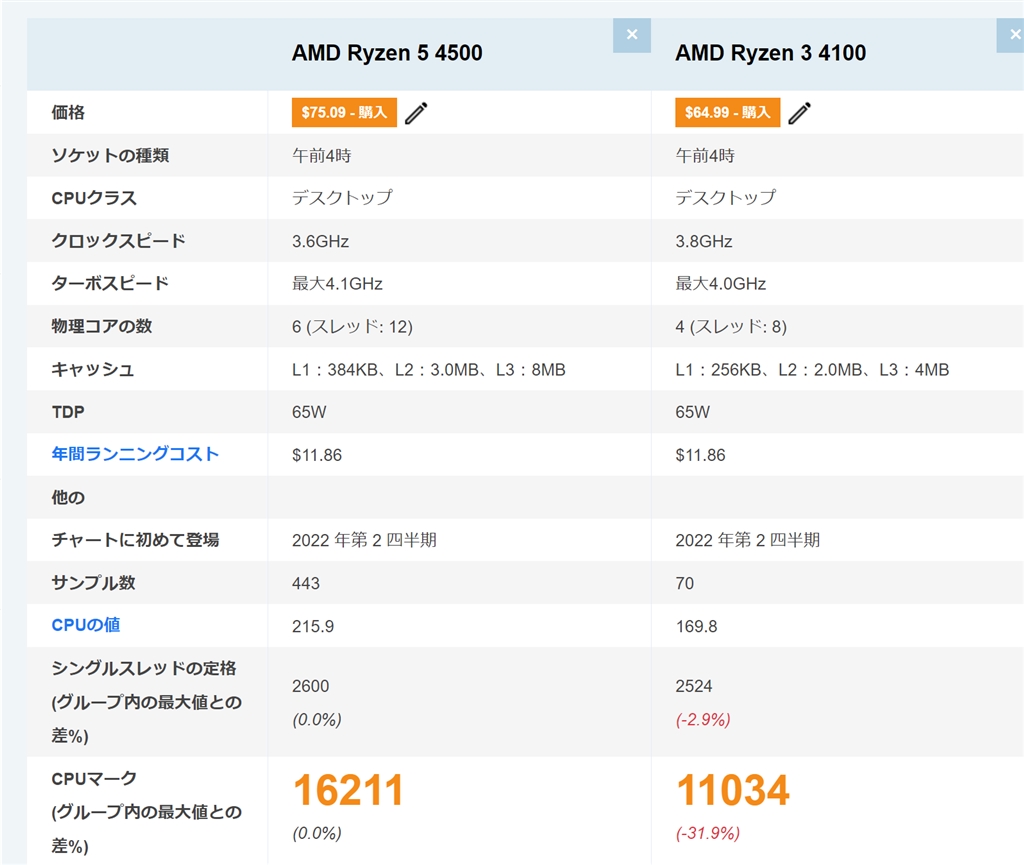
Task: Click the チャートに初めて登場 row label
Action: click(135, 540)
